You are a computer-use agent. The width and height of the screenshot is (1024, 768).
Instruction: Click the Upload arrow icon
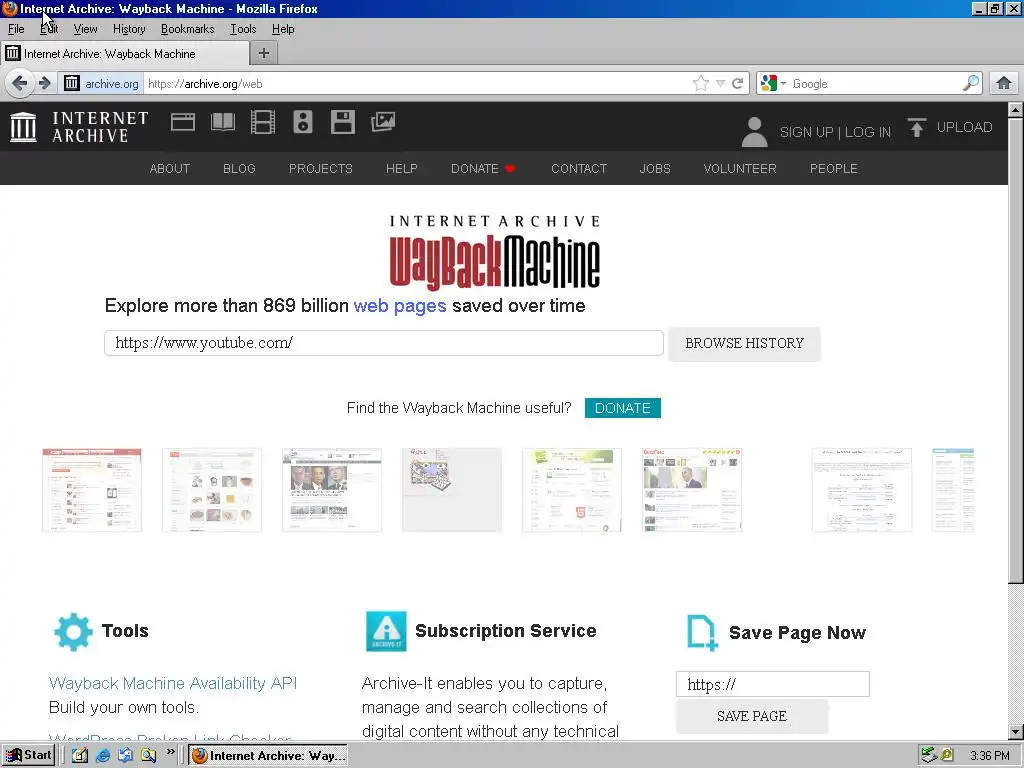pos(916,127)
